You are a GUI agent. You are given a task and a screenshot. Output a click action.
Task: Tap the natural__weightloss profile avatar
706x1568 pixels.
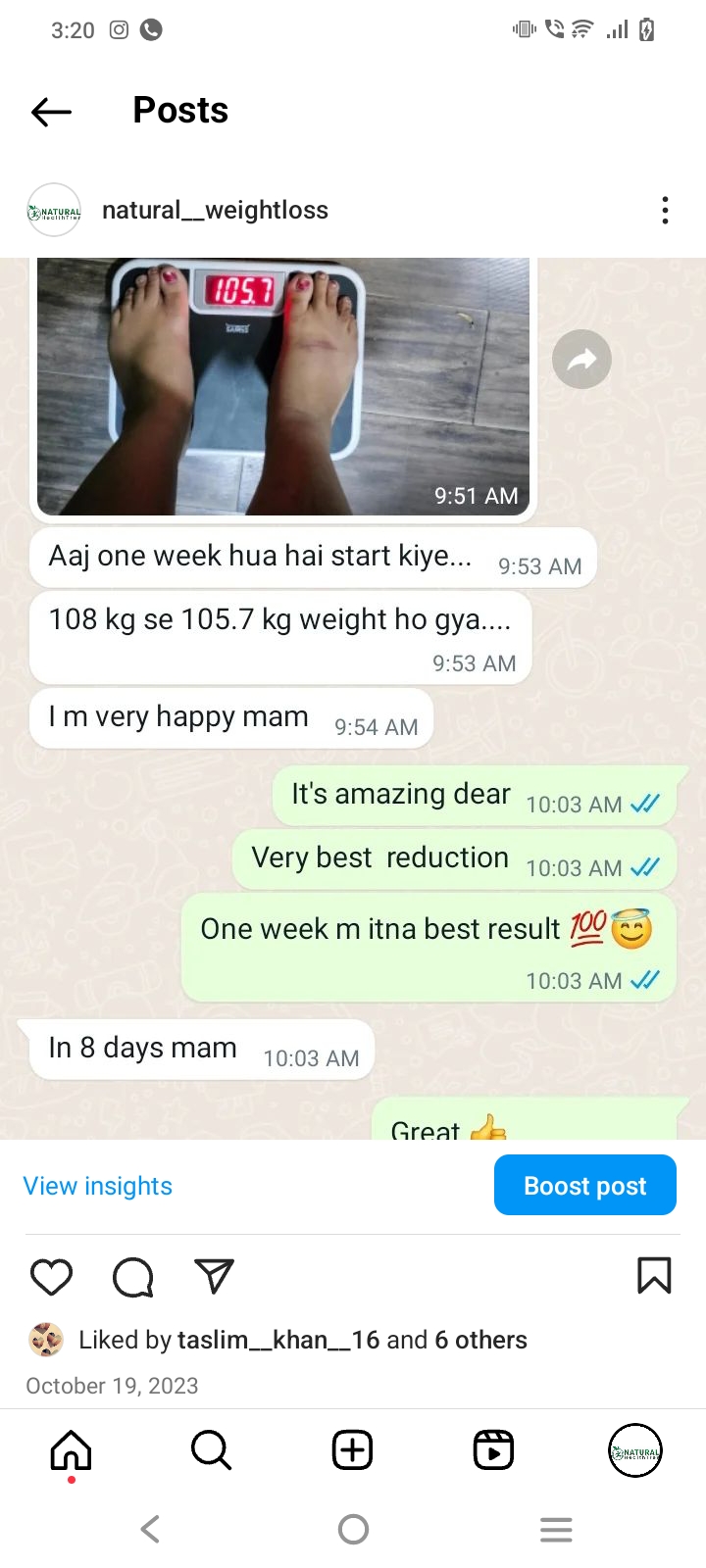tap(54, 210)
